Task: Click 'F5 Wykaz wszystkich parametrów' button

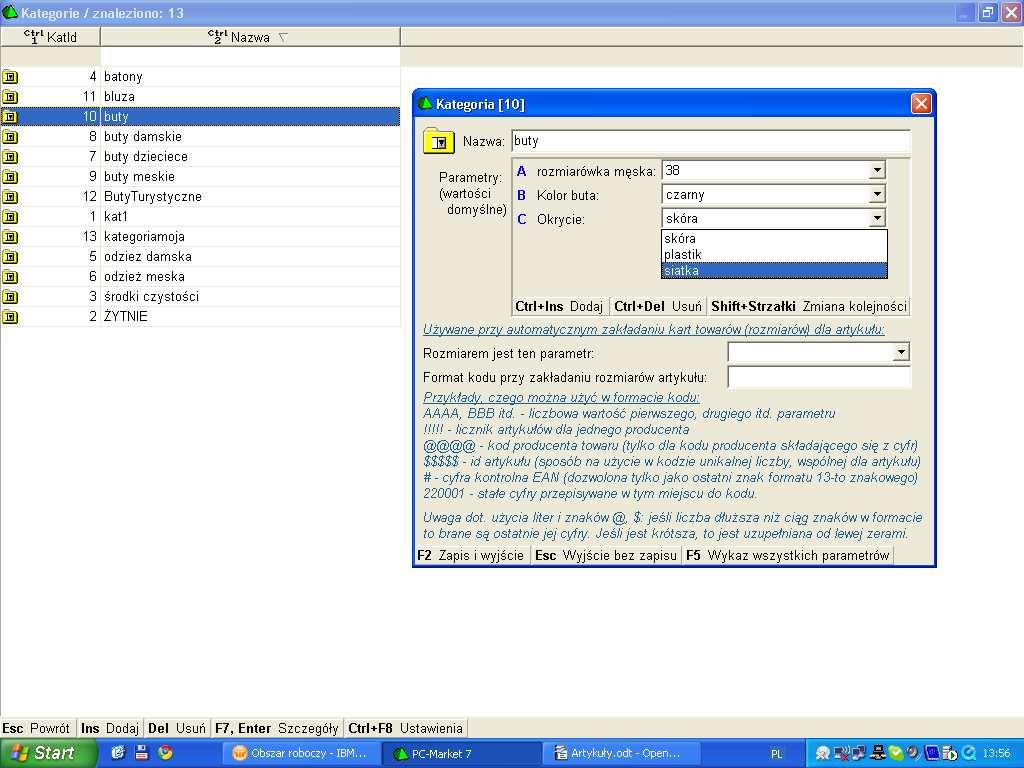Action: tap(787, 556)
